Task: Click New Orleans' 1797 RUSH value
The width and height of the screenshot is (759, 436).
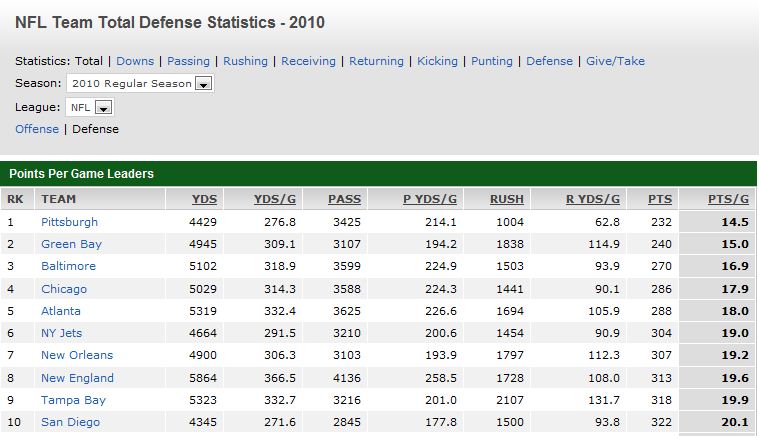Action: click(x=510, y=355)
